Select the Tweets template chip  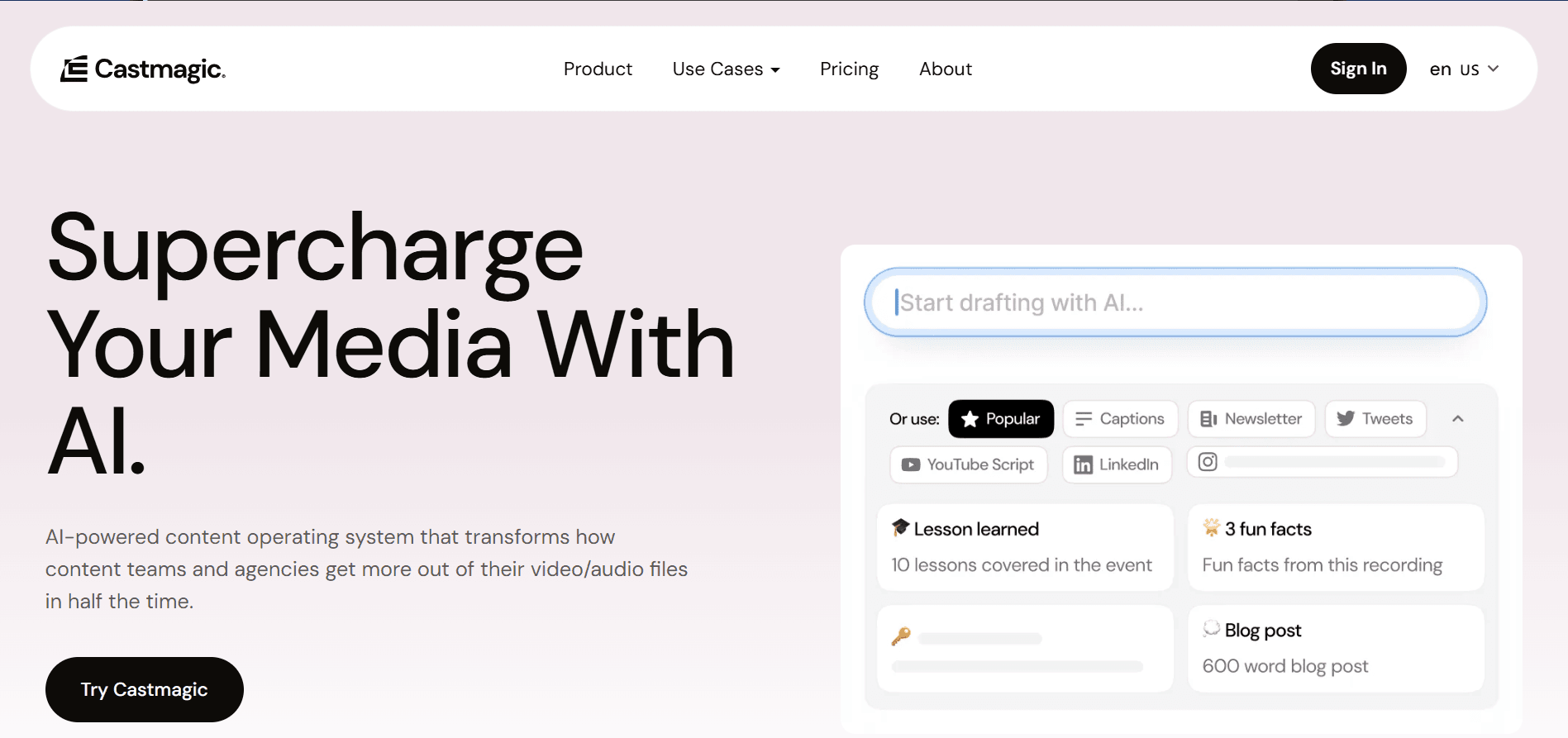point(1375,419)
